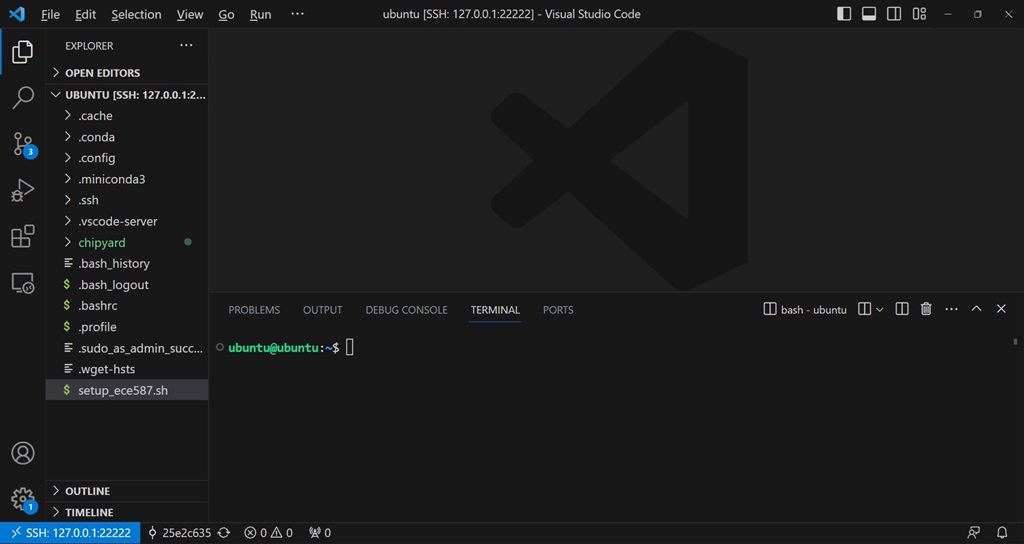Viewport: 1024px width, 544px height.
Task: Open the View menu
Action: [x=189, y=14]
